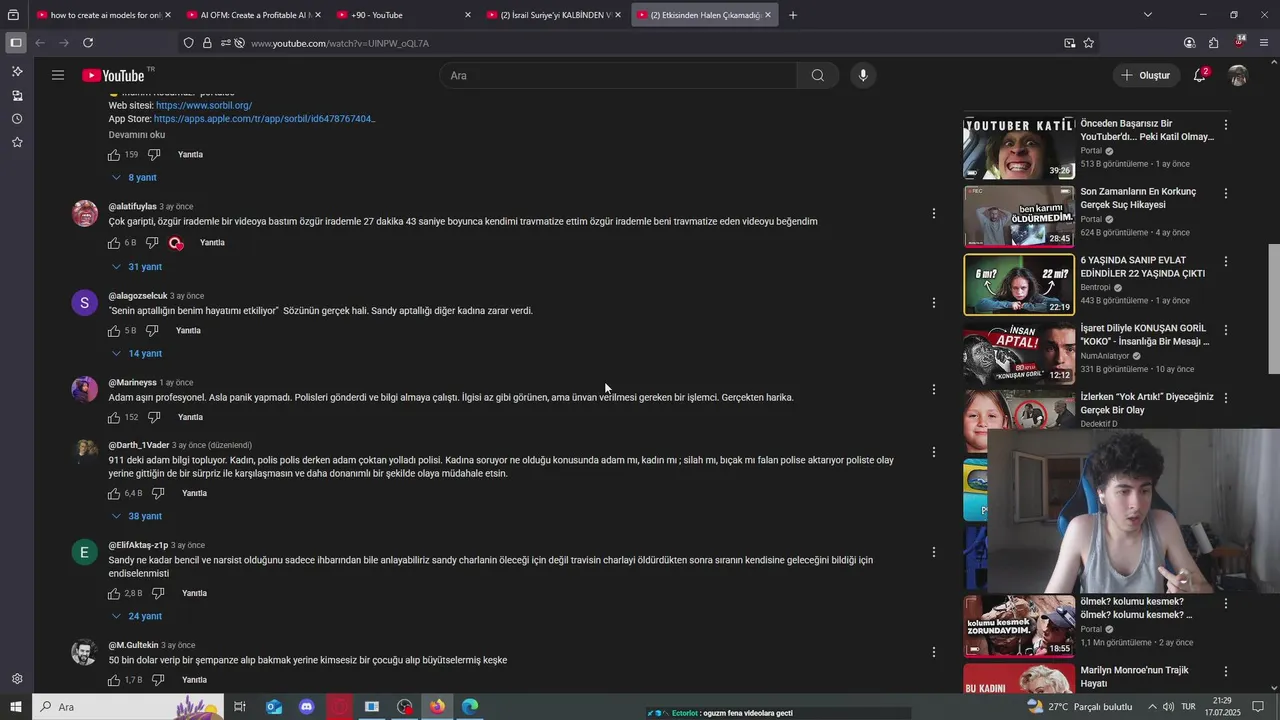Like the comment by @alatifuylas
The height and width of the screenshot is (720, 1280).
114,243
